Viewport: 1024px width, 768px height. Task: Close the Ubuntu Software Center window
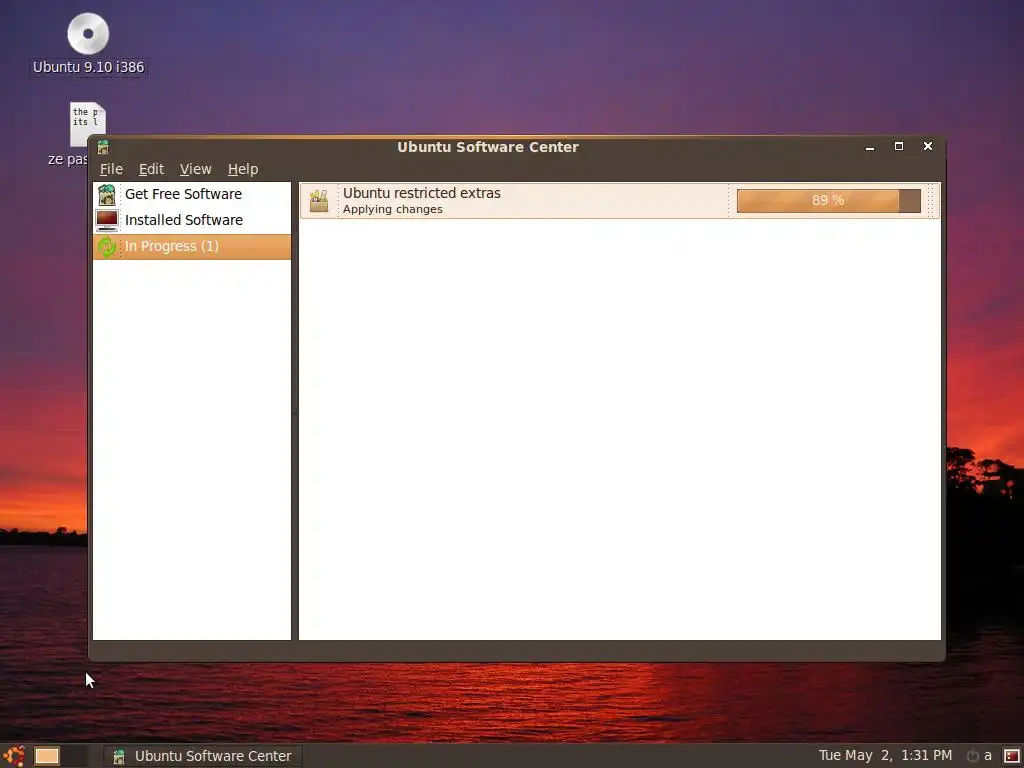pos(928,146)
